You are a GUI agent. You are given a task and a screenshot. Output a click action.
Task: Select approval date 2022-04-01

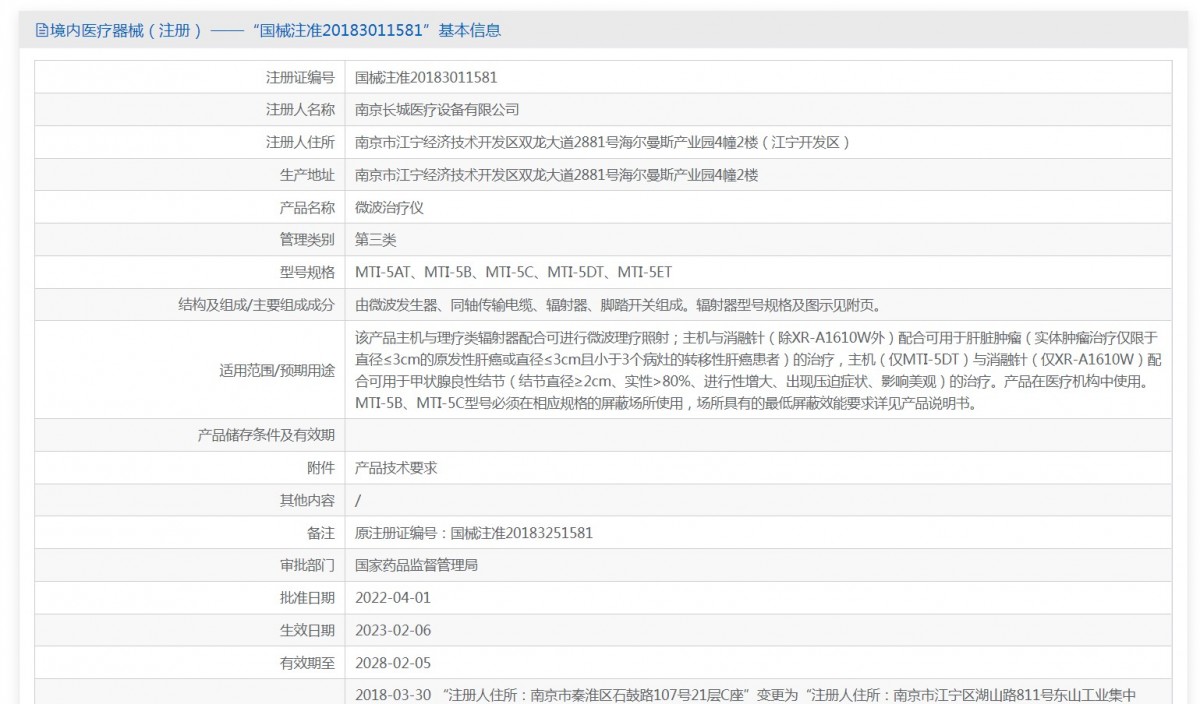394,598
